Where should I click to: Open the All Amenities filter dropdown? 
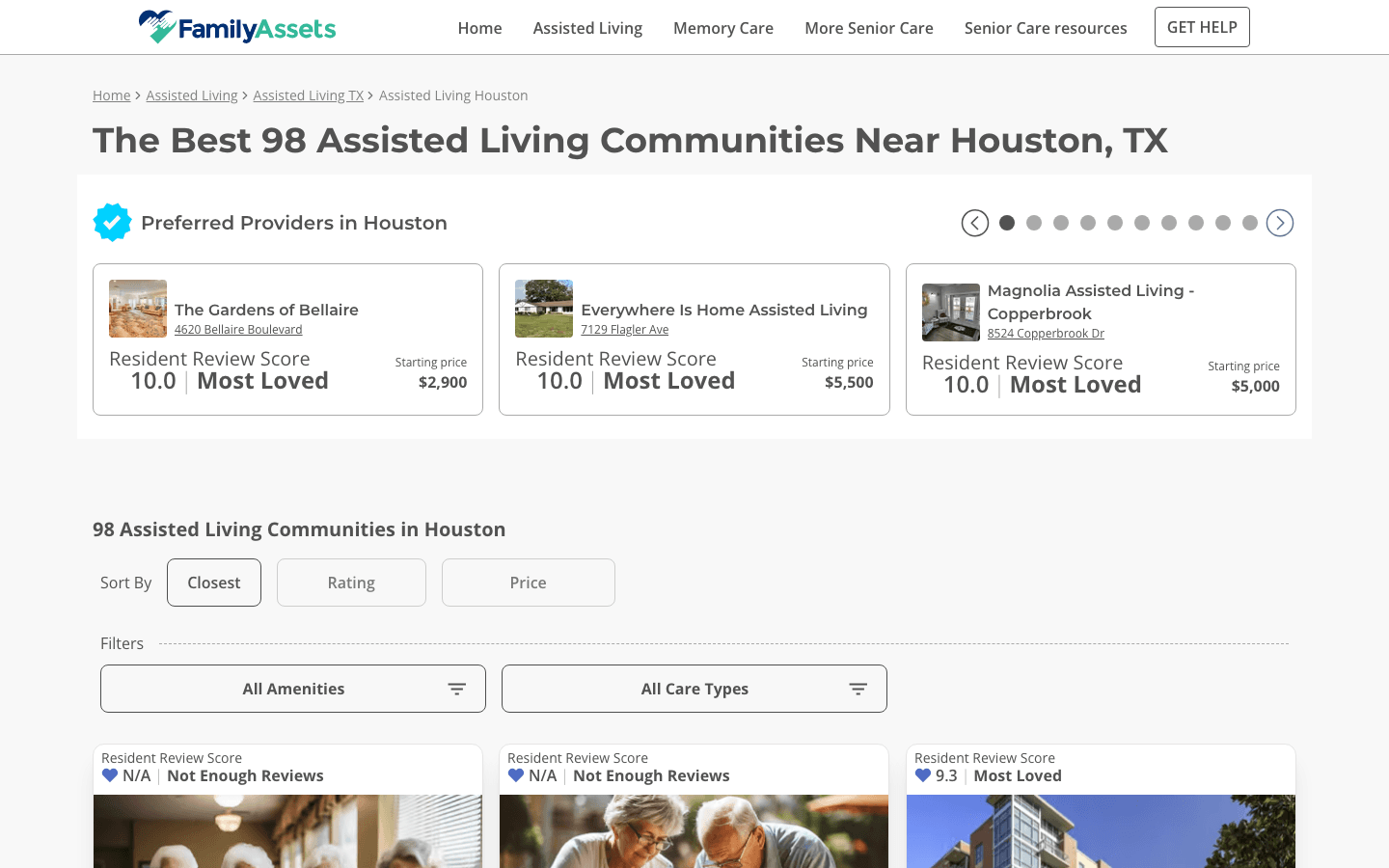coord(293,689)
